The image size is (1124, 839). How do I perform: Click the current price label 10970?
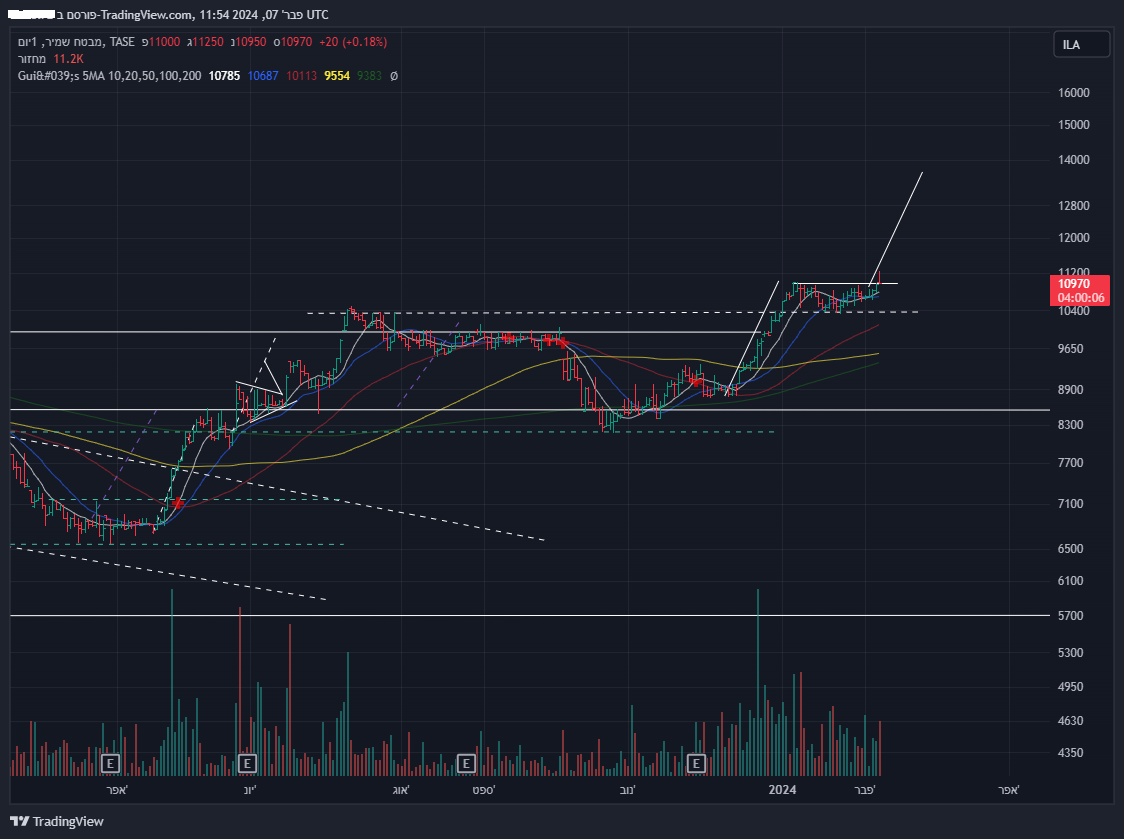1074,284
